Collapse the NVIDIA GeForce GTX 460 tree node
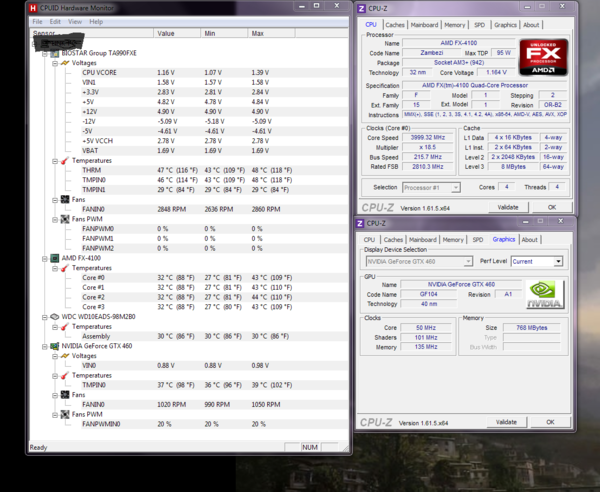The height and width of the screenshot is (492, 600). (45, 347)
